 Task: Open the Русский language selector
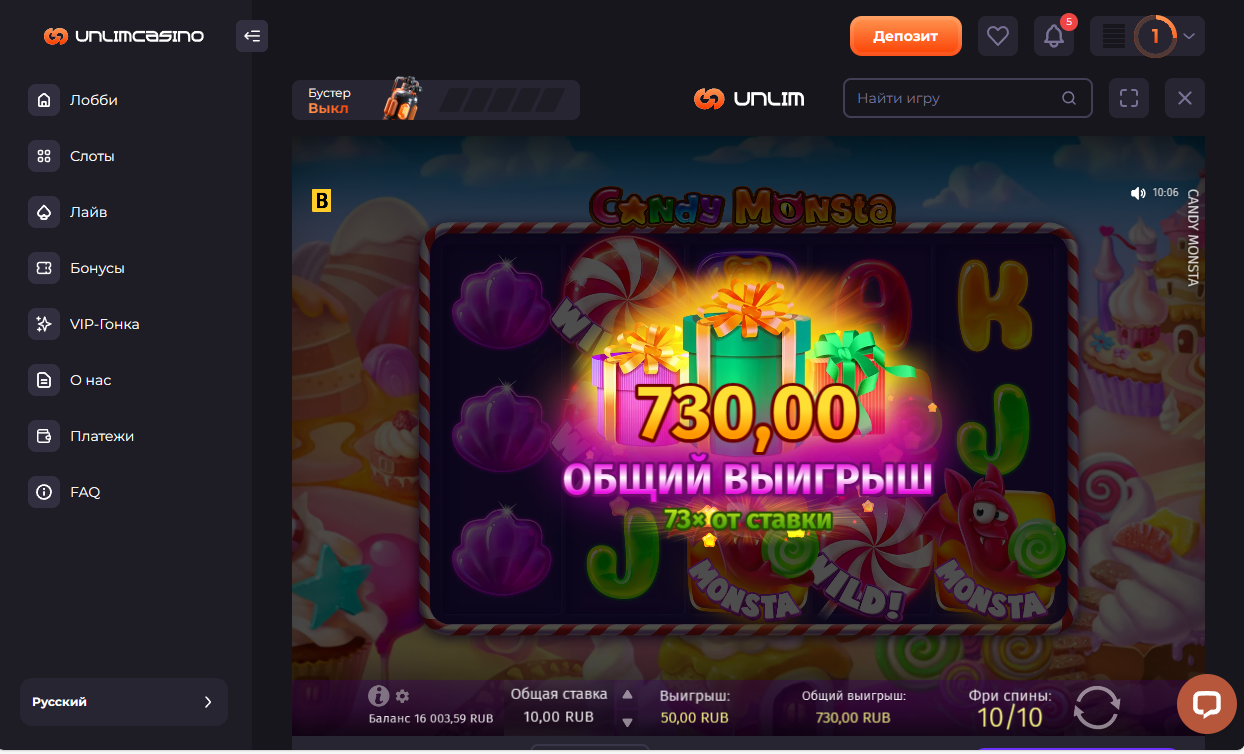[124, 702]
